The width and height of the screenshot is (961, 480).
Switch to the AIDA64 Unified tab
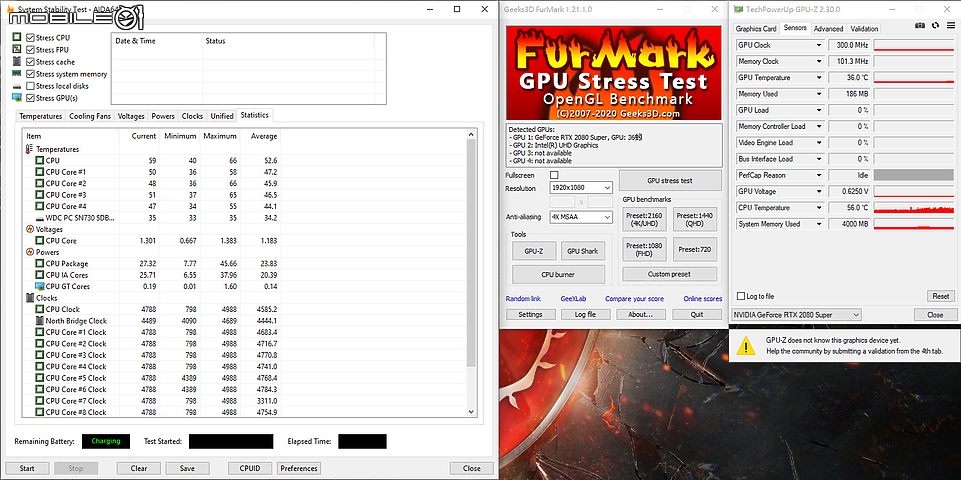[x=222, y=116]
